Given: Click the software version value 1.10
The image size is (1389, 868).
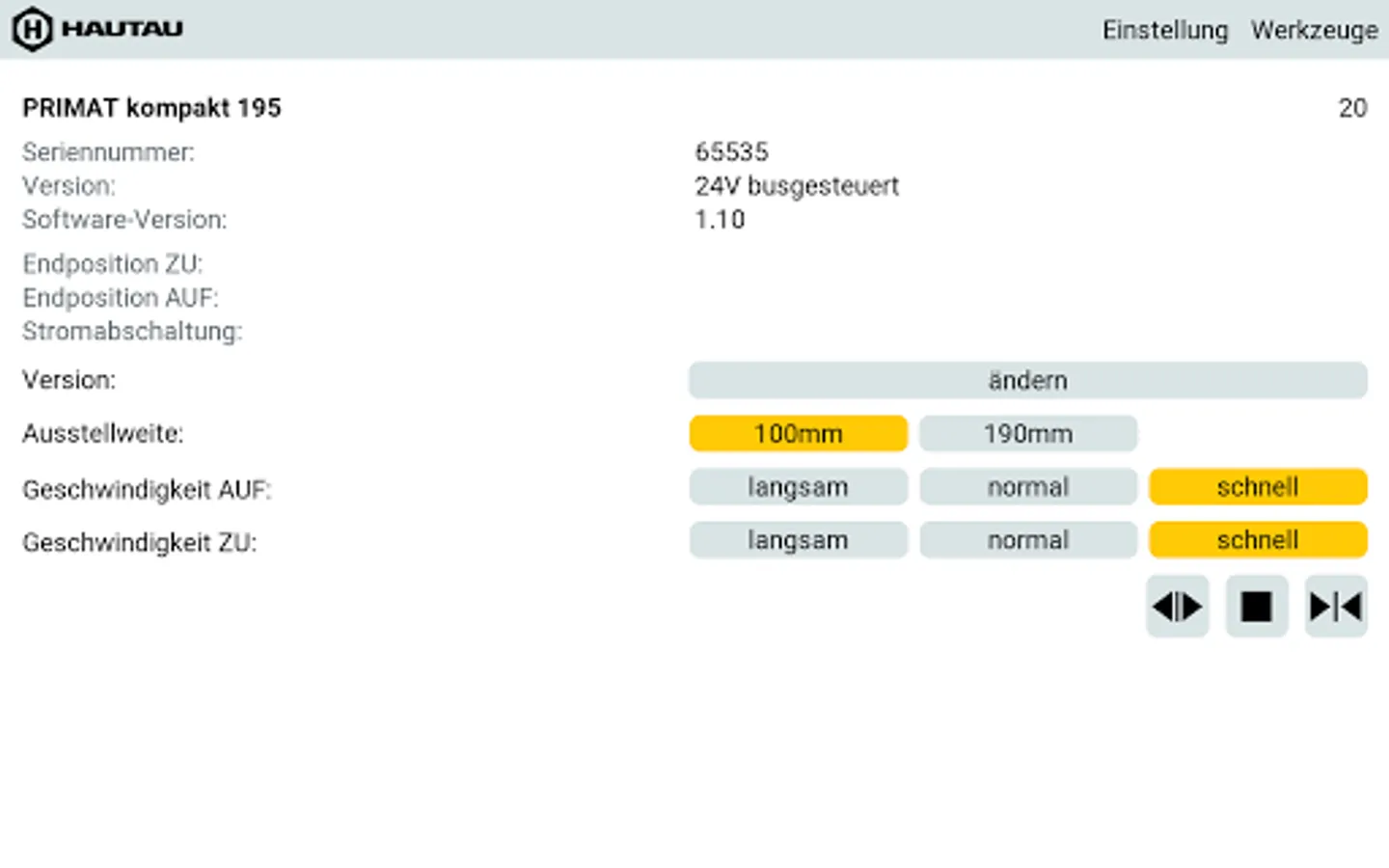Looking at the screenshot, I should click(x=720, y=220).
